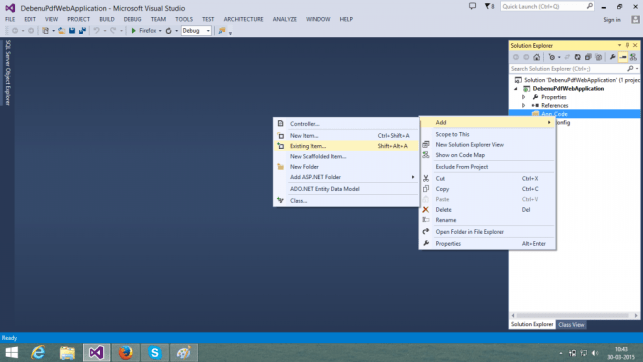The width and height of the screenshot is (643, 362).
Task: Click the Sign in link
Action: 612,20
